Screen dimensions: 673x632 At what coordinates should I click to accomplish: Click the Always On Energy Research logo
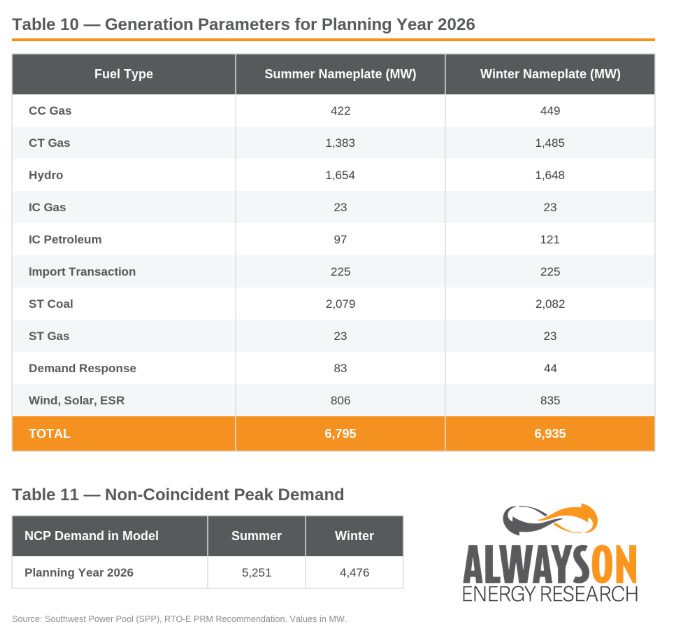[x=550, y=553]
